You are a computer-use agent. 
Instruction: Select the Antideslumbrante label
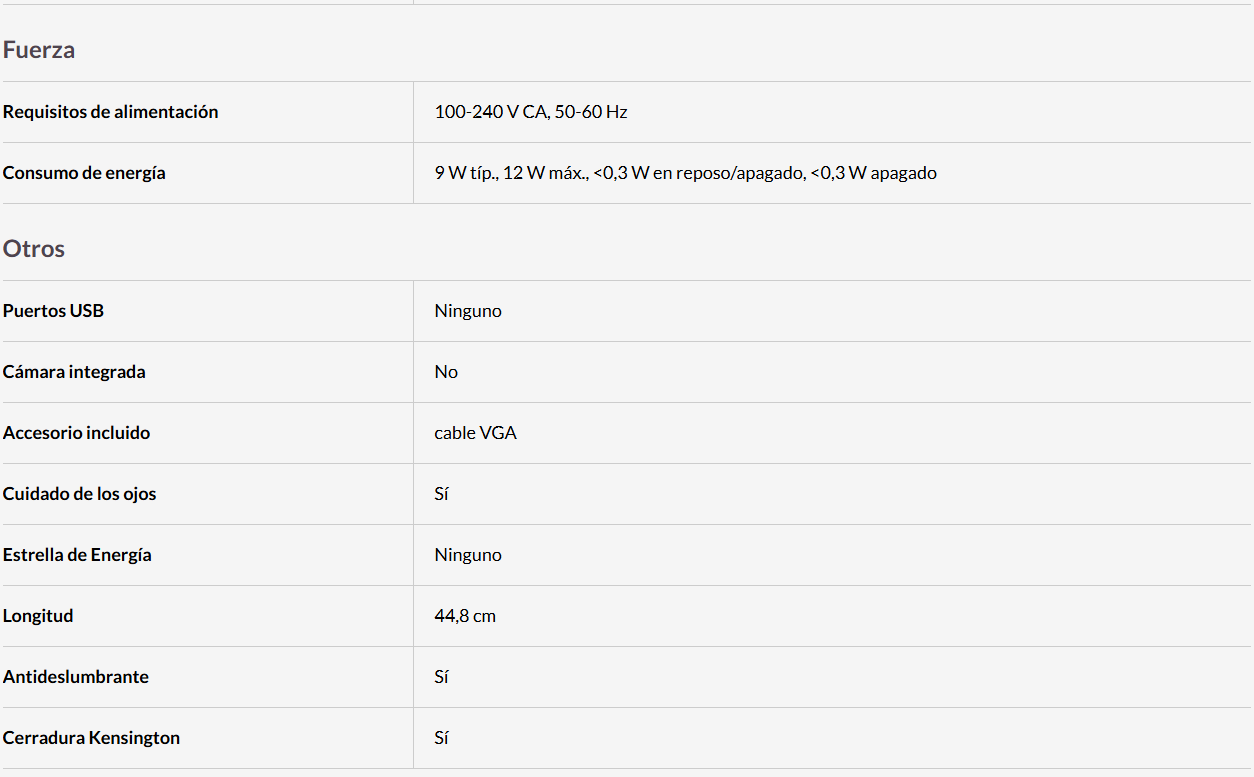75,677
